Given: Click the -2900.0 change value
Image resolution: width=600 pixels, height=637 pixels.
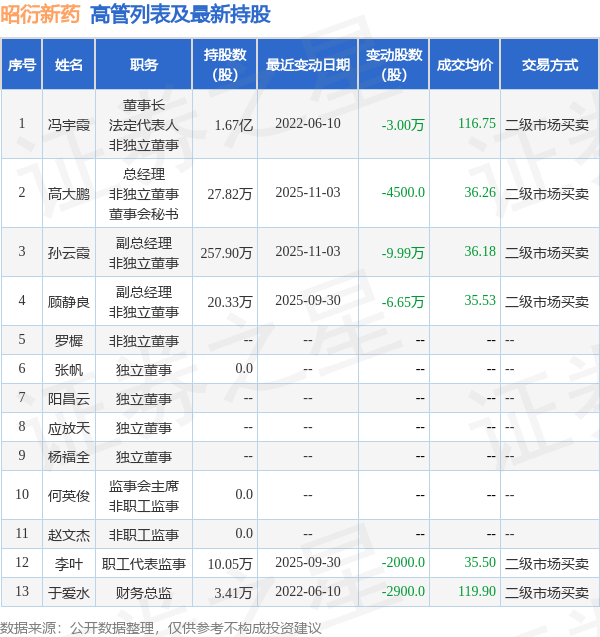Looking at the screenshot, I should pyautogui.click(x=403, y=591).
